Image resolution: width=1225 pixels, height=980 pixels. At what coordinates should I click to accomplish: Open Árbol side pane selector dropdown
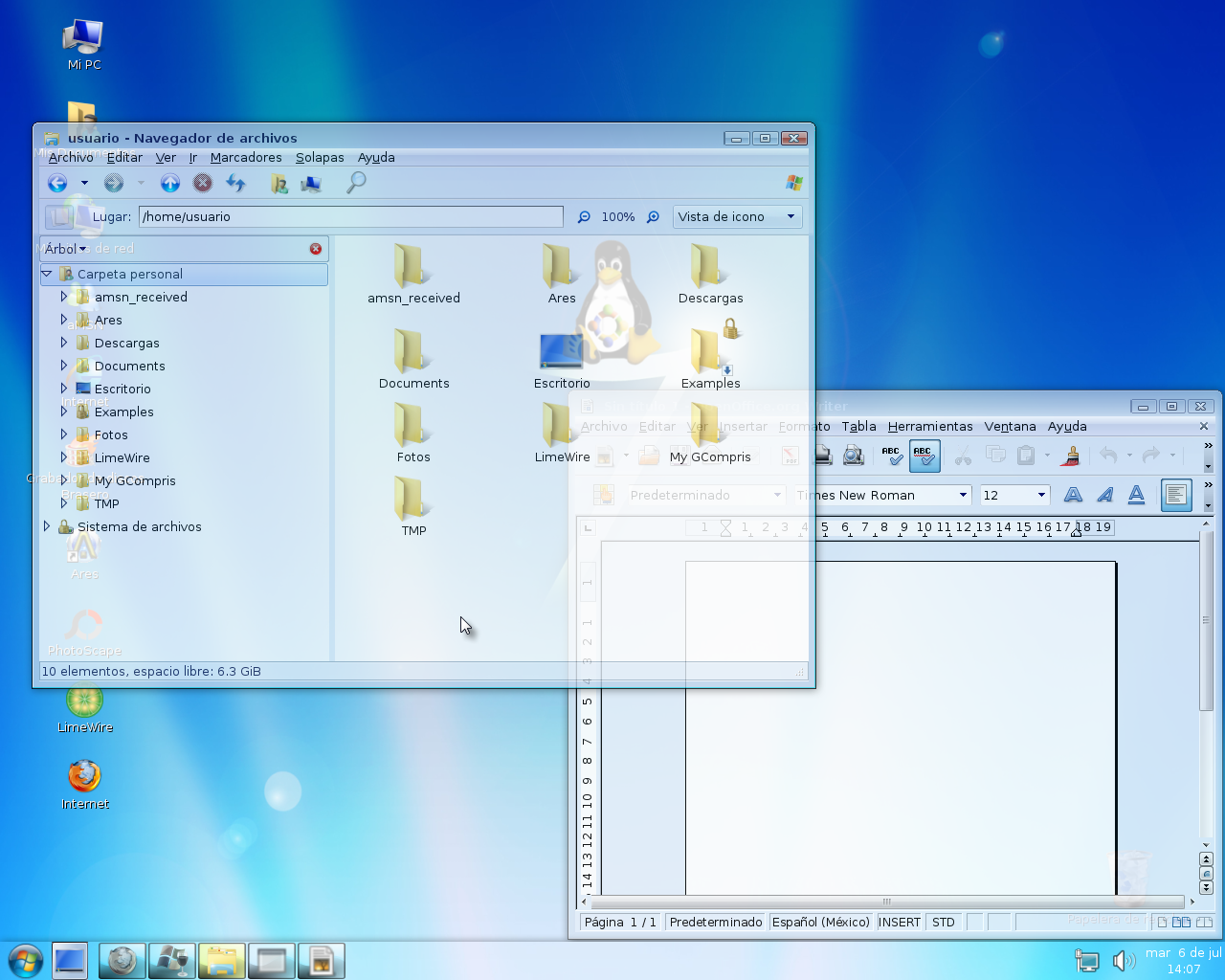[x=66, y=249]
